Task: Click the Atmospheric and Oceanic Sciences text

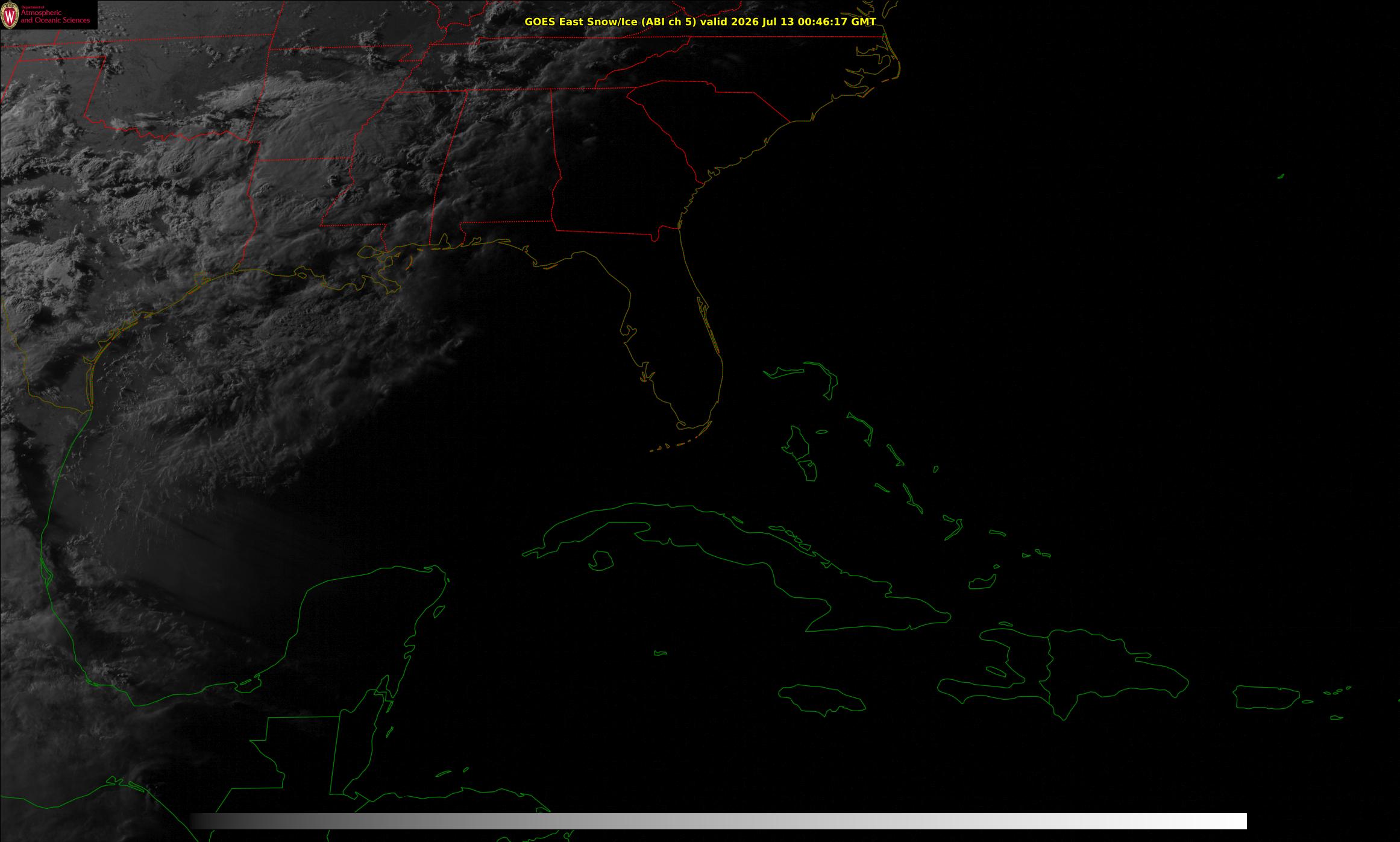Action: [55, 16]
